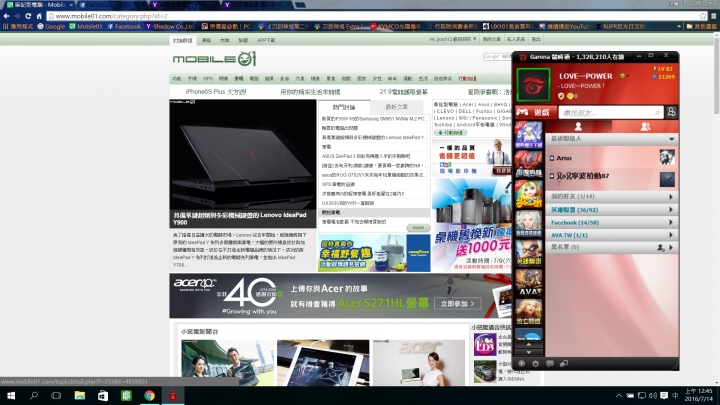Click the Windows Start button
The image size is (720, 405).
point(11,395)
